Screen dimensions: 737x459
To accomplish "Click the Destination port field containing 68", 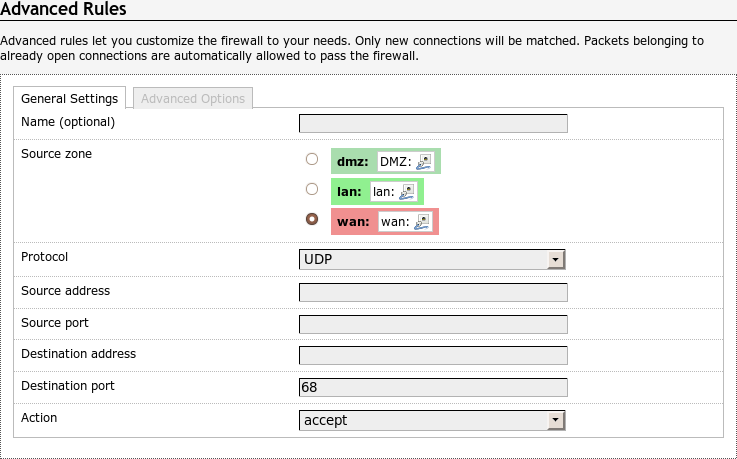I will click(x=433, y=388).
